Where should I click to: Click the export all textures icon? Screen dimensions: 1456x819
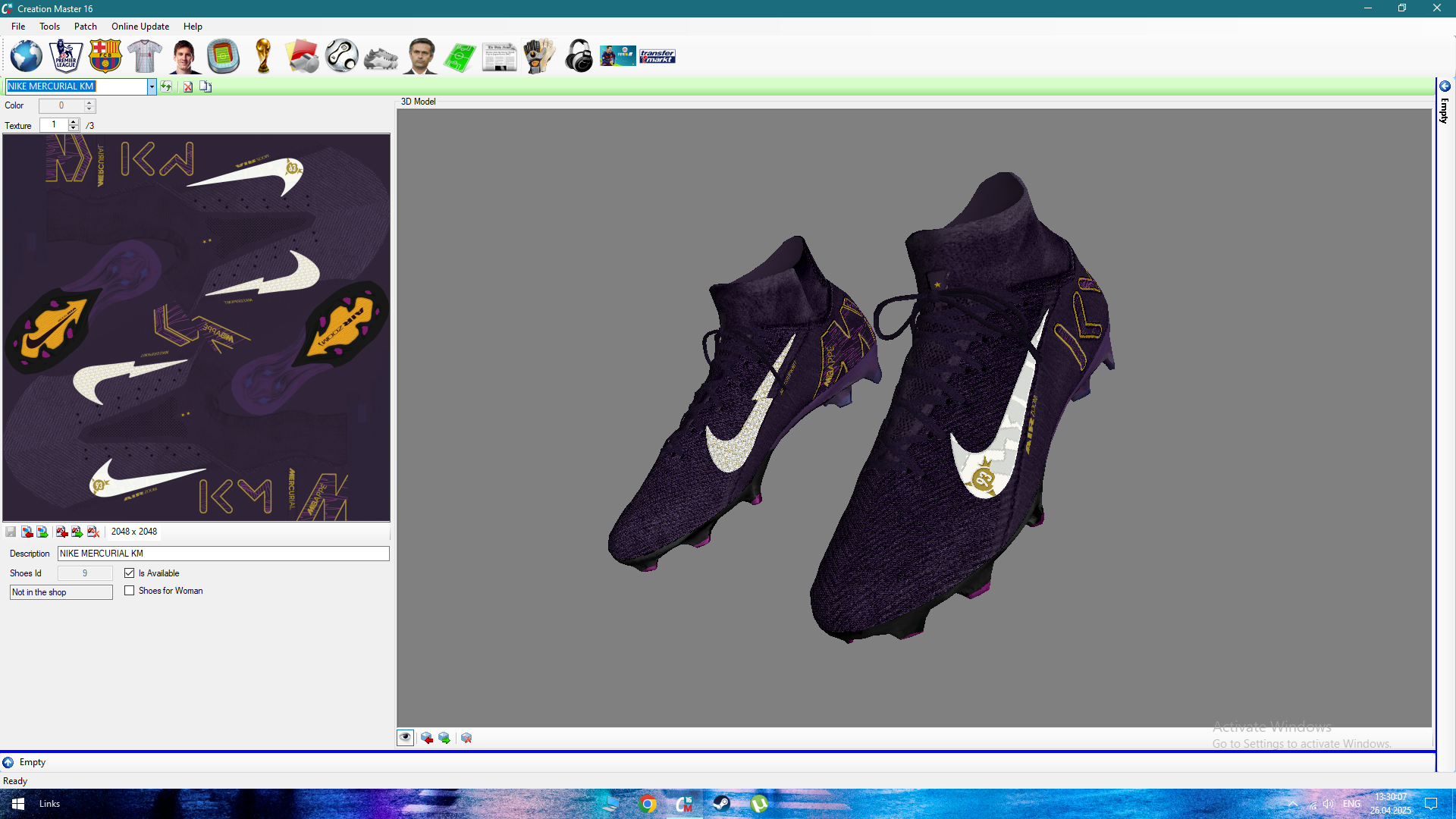pos(77,532)
